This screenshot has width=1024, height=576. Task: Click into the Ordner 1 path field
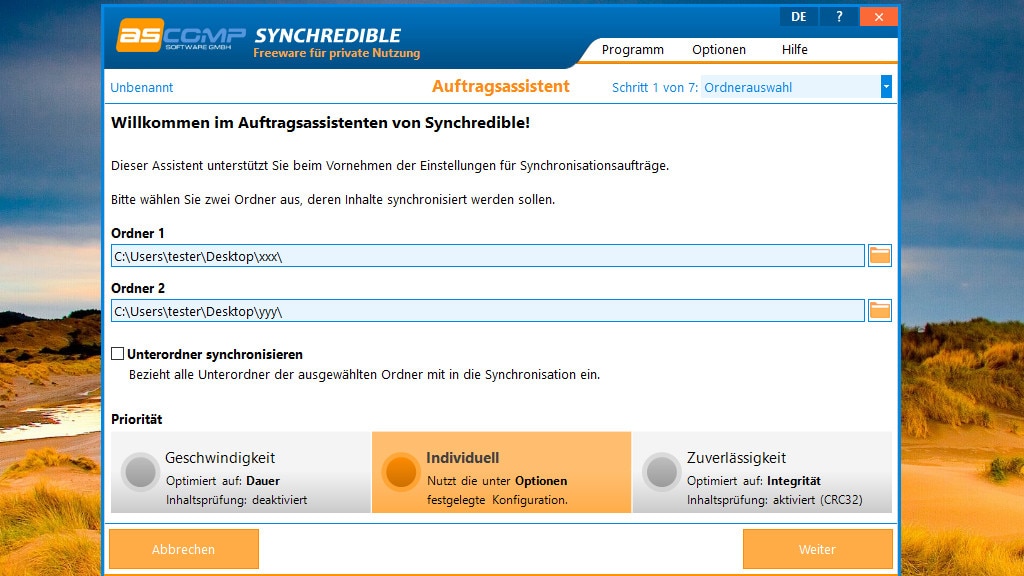point(488,256)
